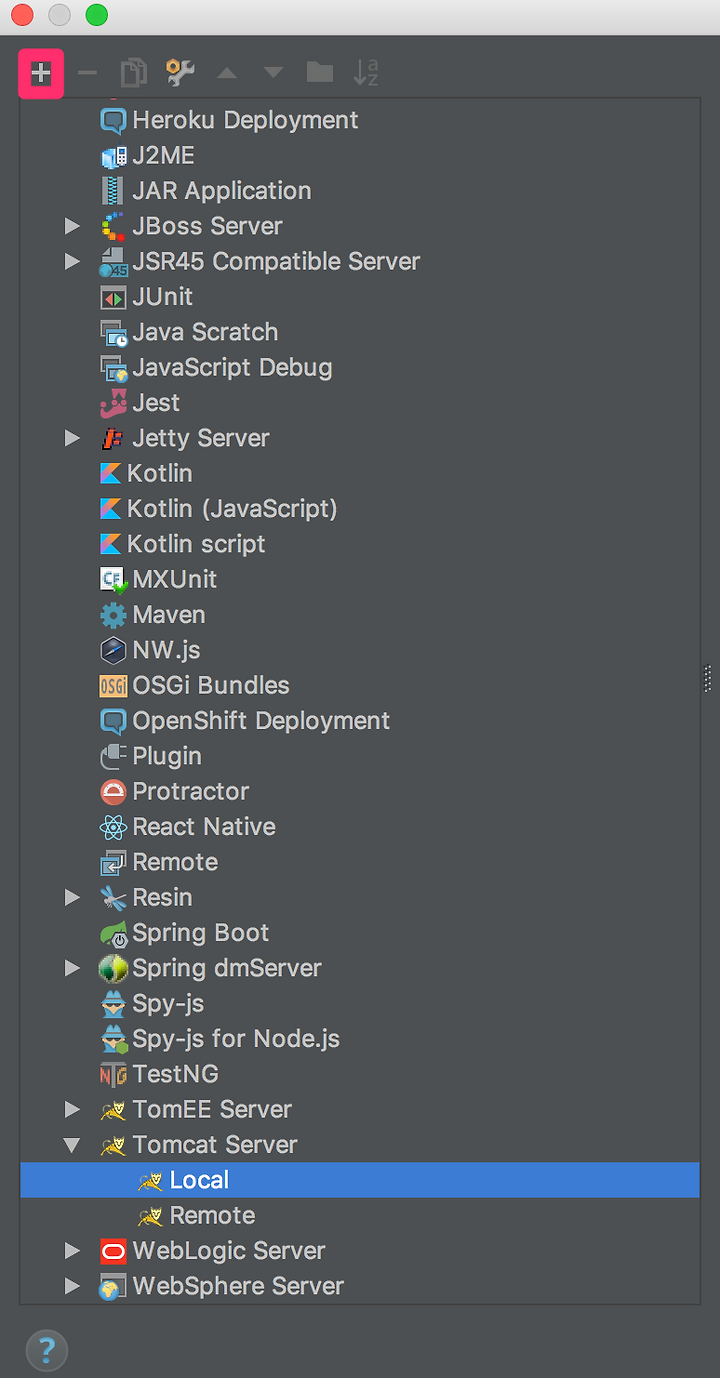Select Kotlin (JavaScript) configuration type

click(x=232, y=509)
